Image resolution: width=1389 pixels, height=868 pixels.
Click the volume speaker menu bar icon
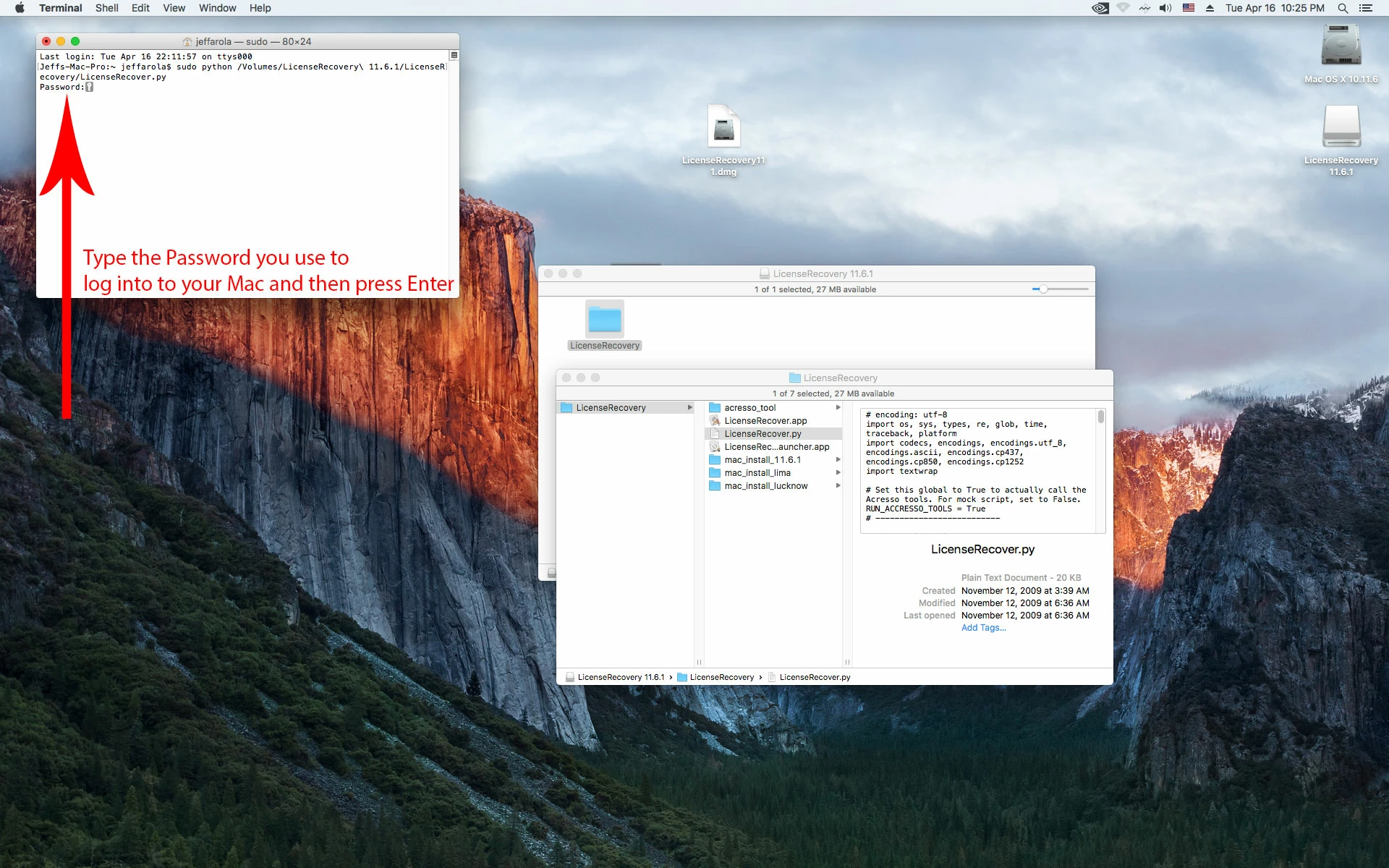pos(1165,8)
